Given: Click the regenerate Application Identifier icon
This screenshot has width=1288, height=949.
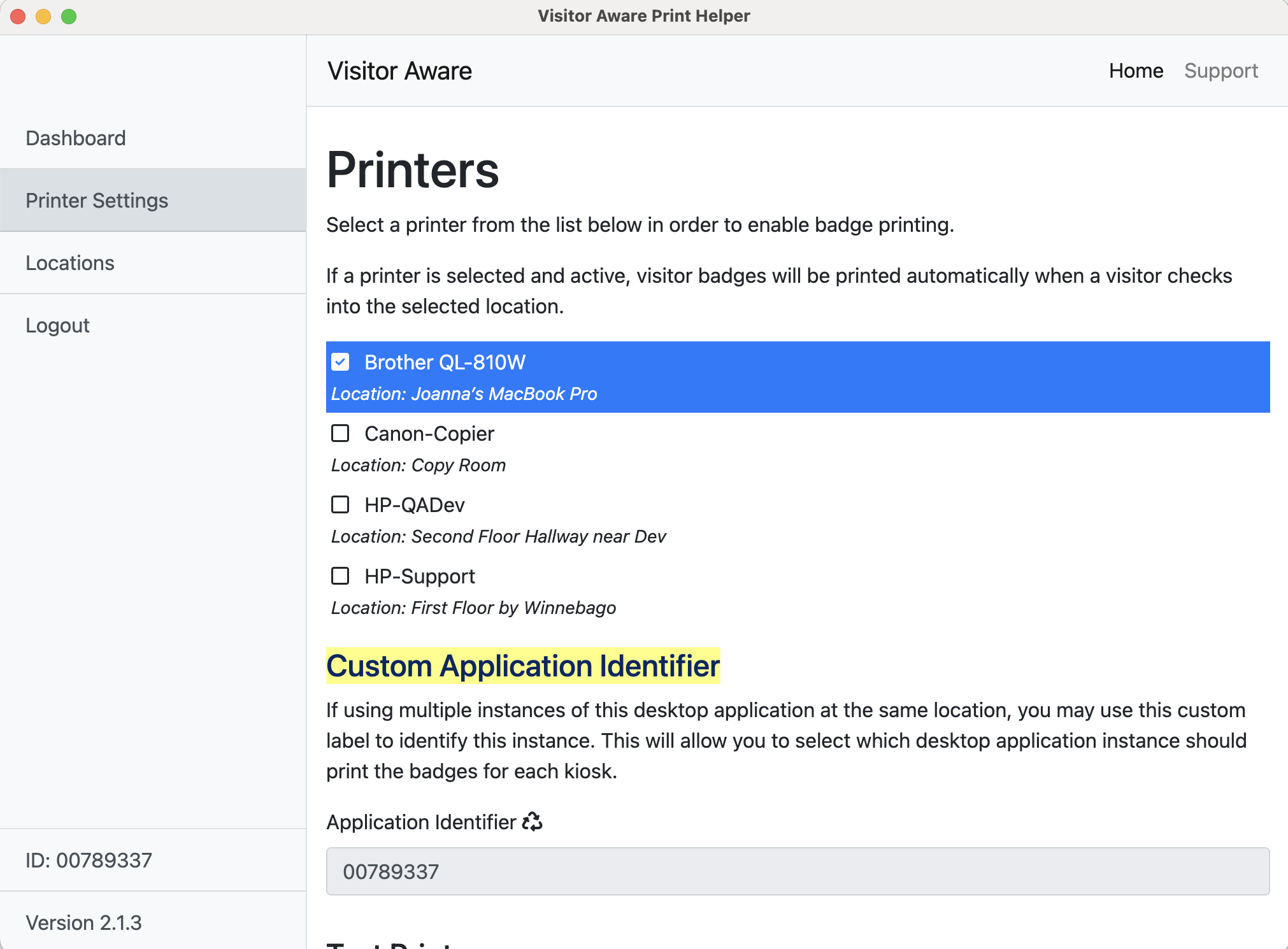Looking at the screenshot, I should pyautogui.click(x=532, y=822).
